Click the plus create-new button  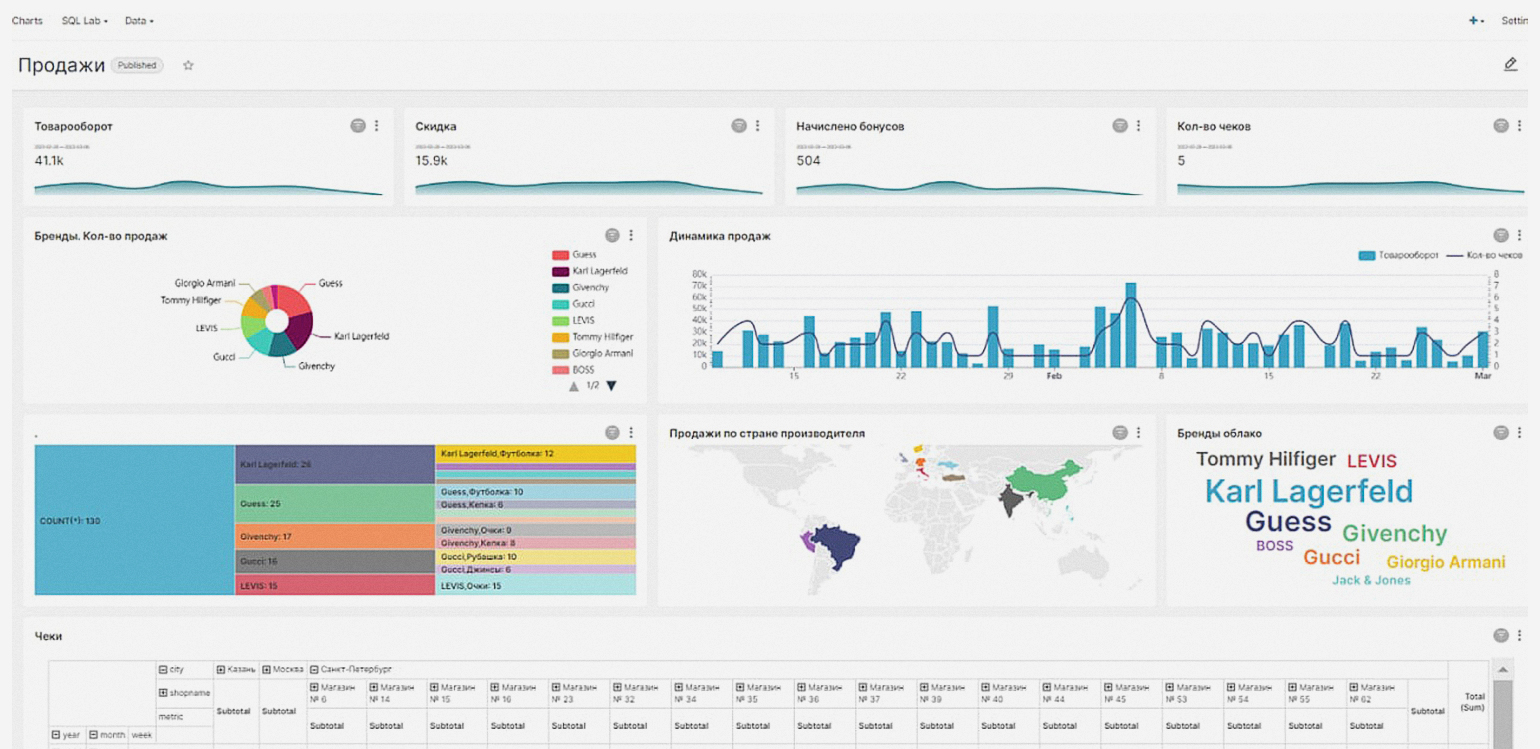click(1475, 21)
